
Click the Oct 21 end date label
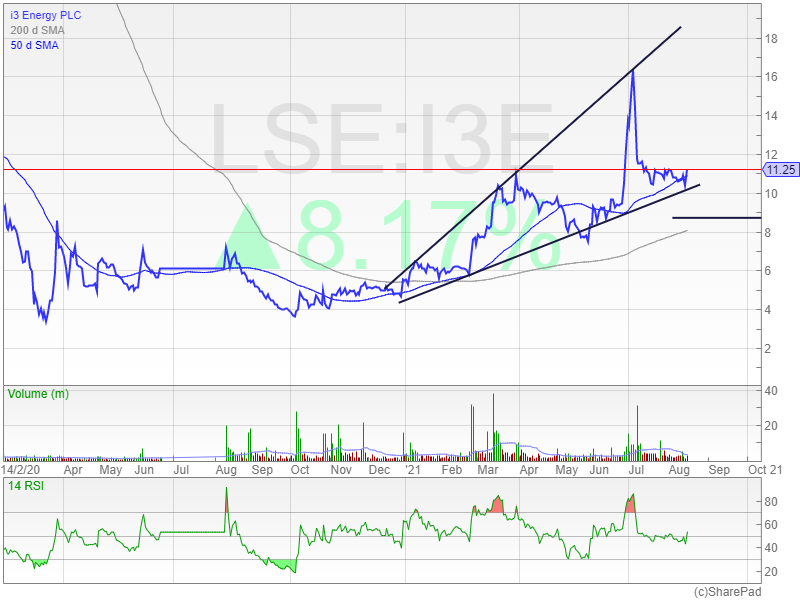tap(765, 469)
